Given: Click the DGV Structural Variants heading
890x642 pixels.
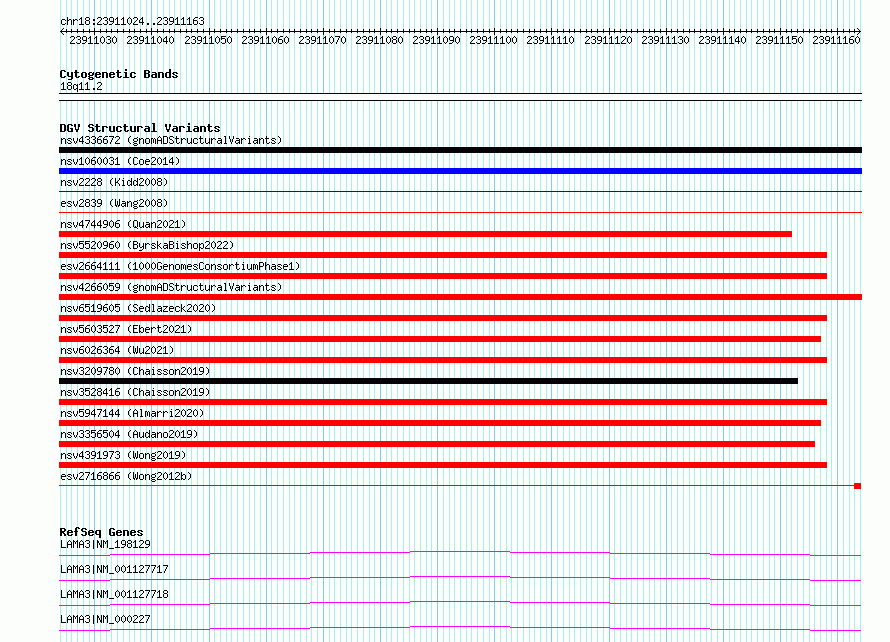Looking at the screenshot, I should 140,128.
